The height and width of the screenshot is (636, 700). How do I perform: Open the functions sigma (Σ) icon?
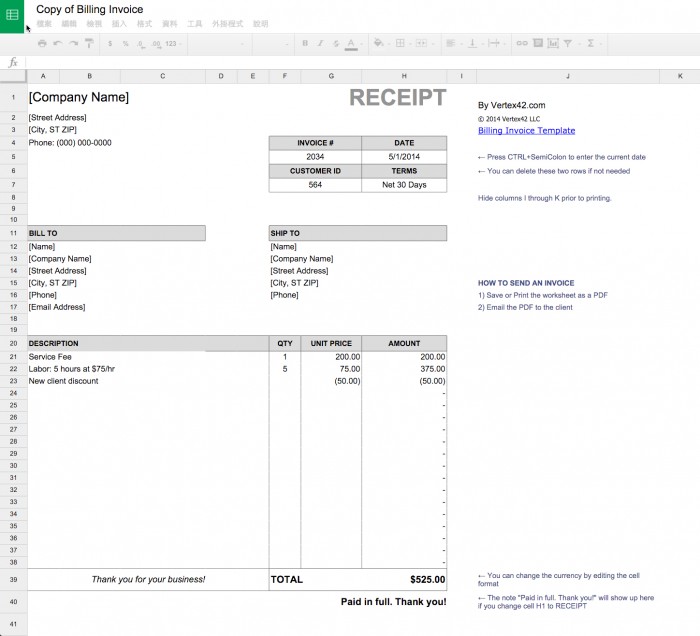coord(591,43)
